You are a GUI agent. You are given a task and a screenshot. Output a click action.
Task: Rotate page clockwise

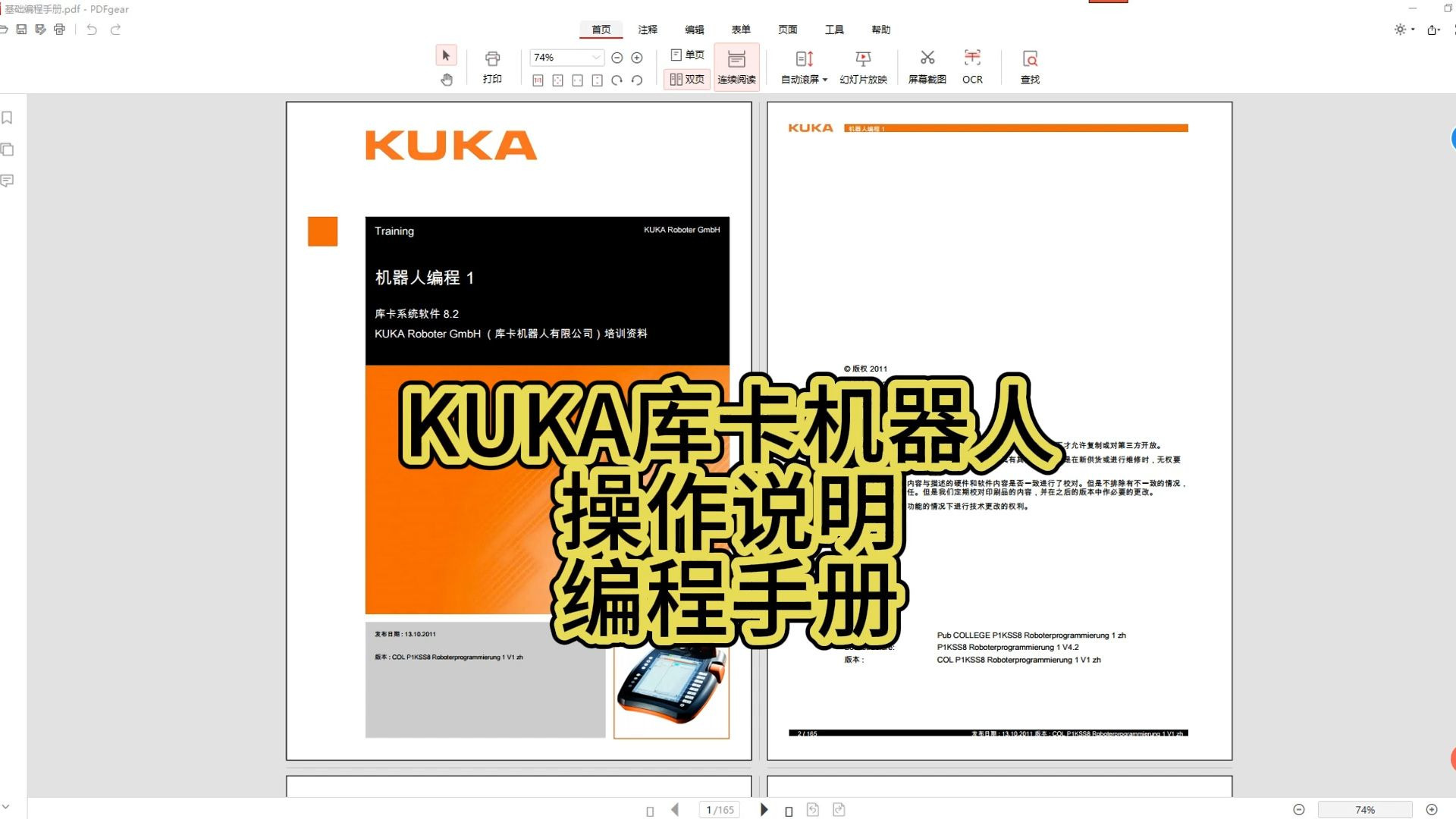(x=617, y=80)
